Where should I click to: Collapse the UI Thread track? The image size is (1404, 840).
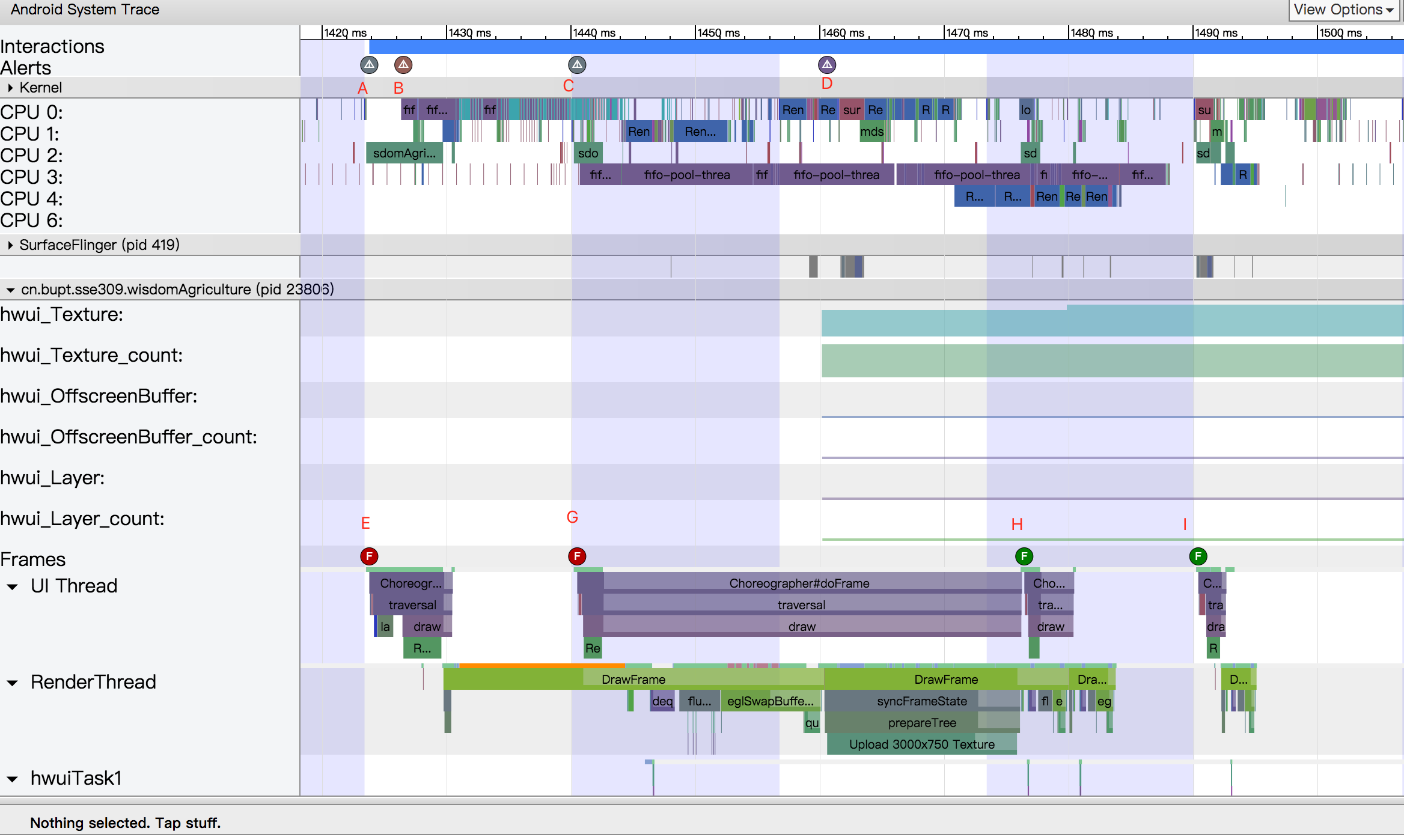point(12,587)
